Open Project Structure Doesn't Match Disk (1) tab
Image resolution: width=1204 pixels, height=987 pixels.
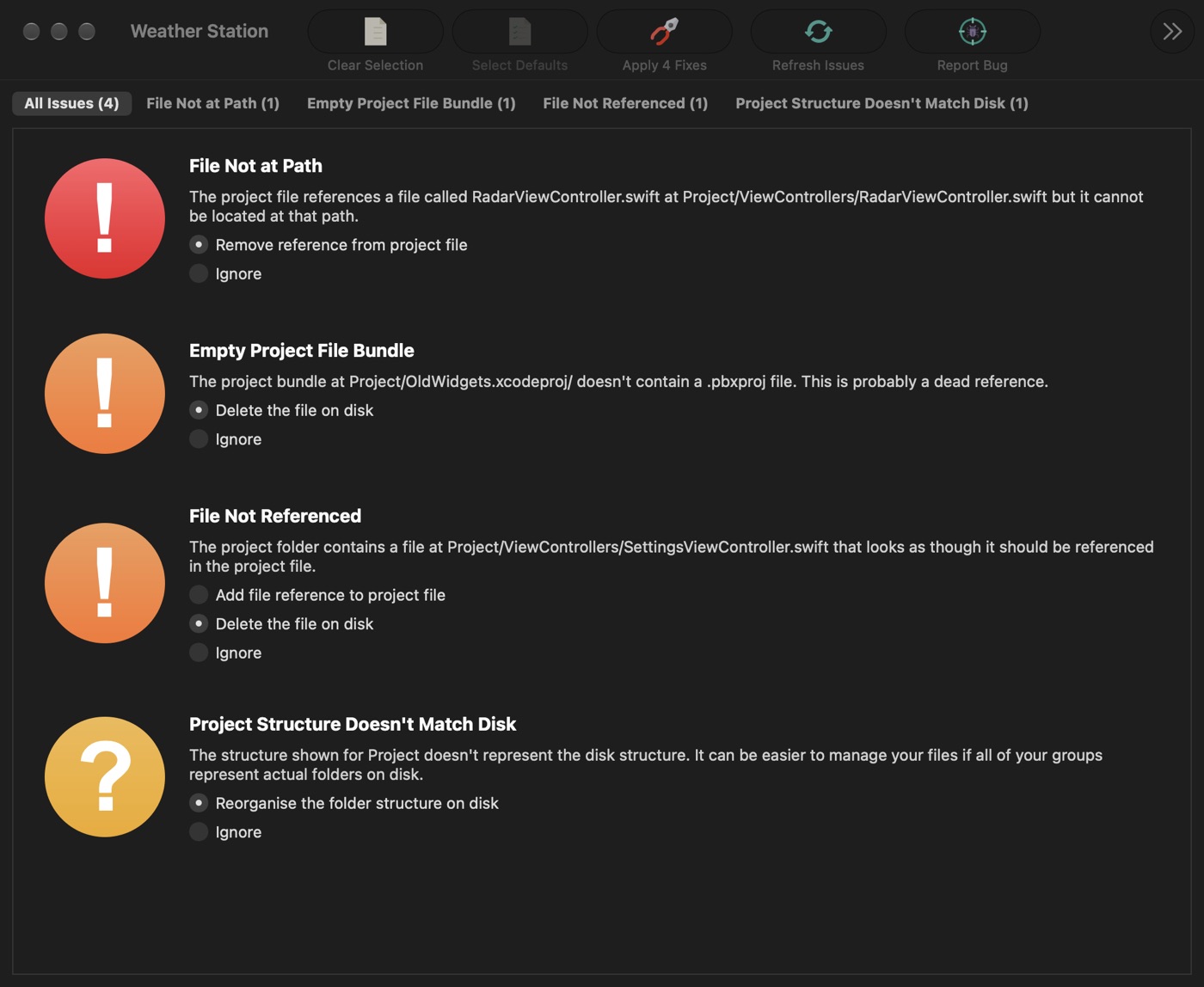pyautogui.click(x=881, y=103)
